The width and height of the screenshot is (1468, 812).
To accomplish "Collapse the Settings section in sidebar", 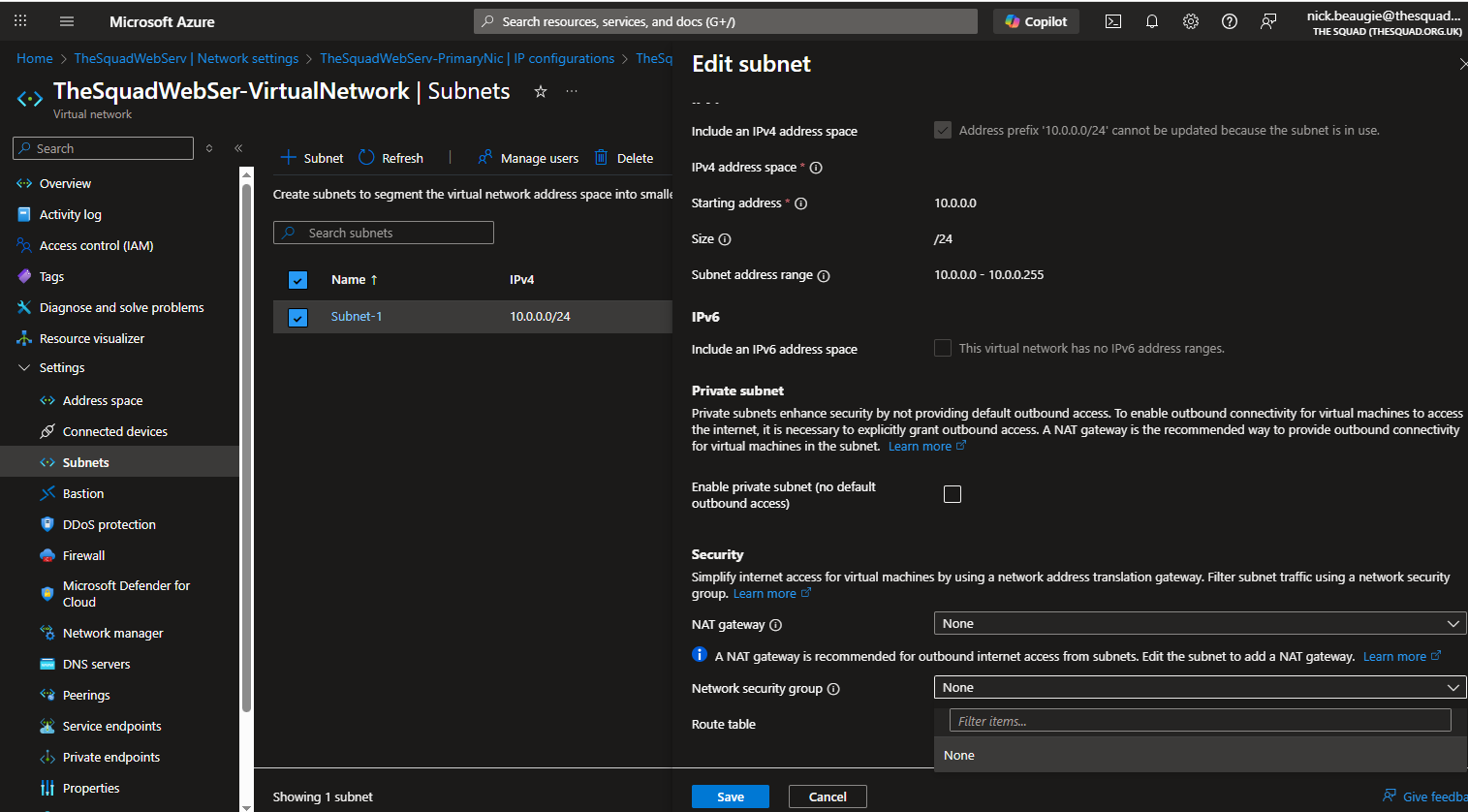I will pos(52,368).
